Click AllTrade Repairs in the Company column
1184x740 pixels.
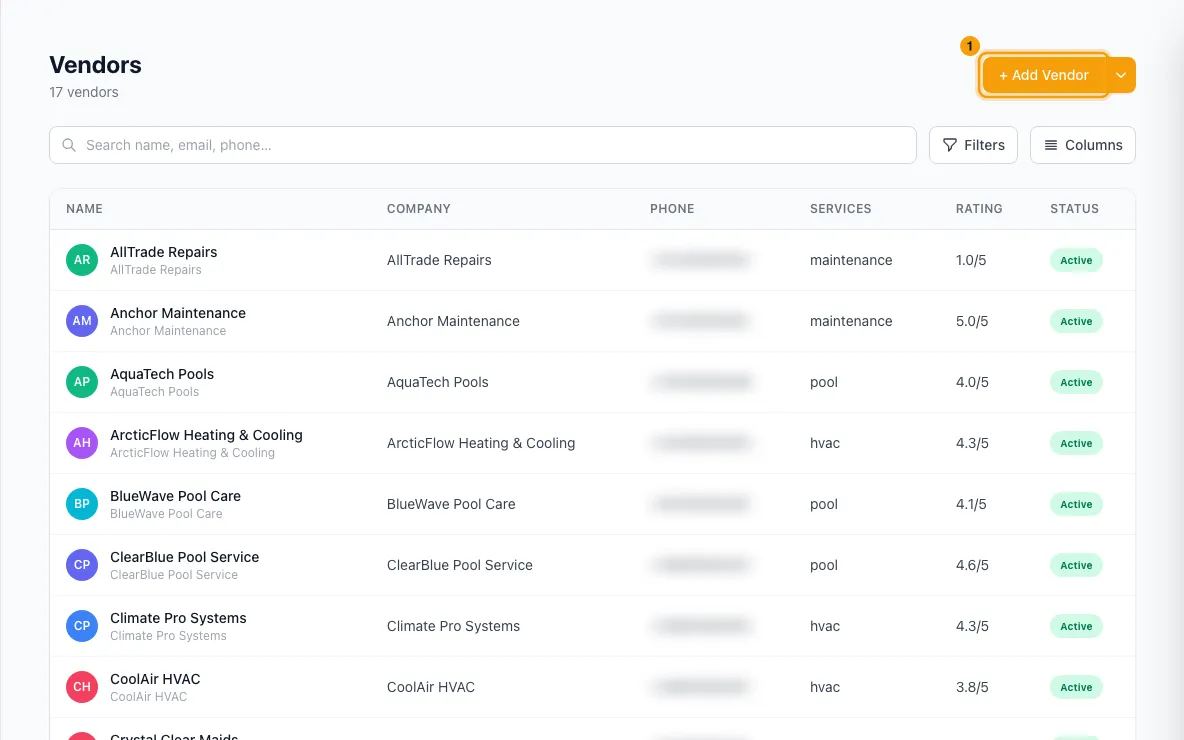(439, 261)
